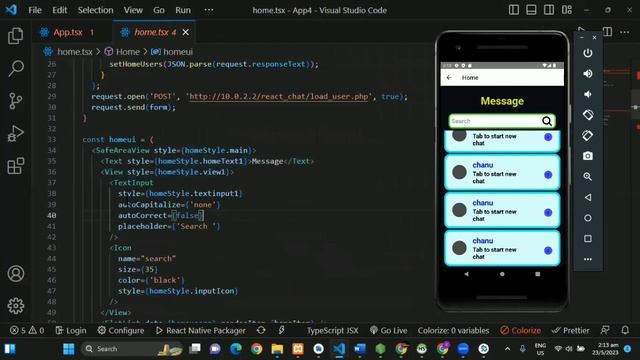
Task: Open the Explorer view in the activity bar
Action: (x=16, y=36)
